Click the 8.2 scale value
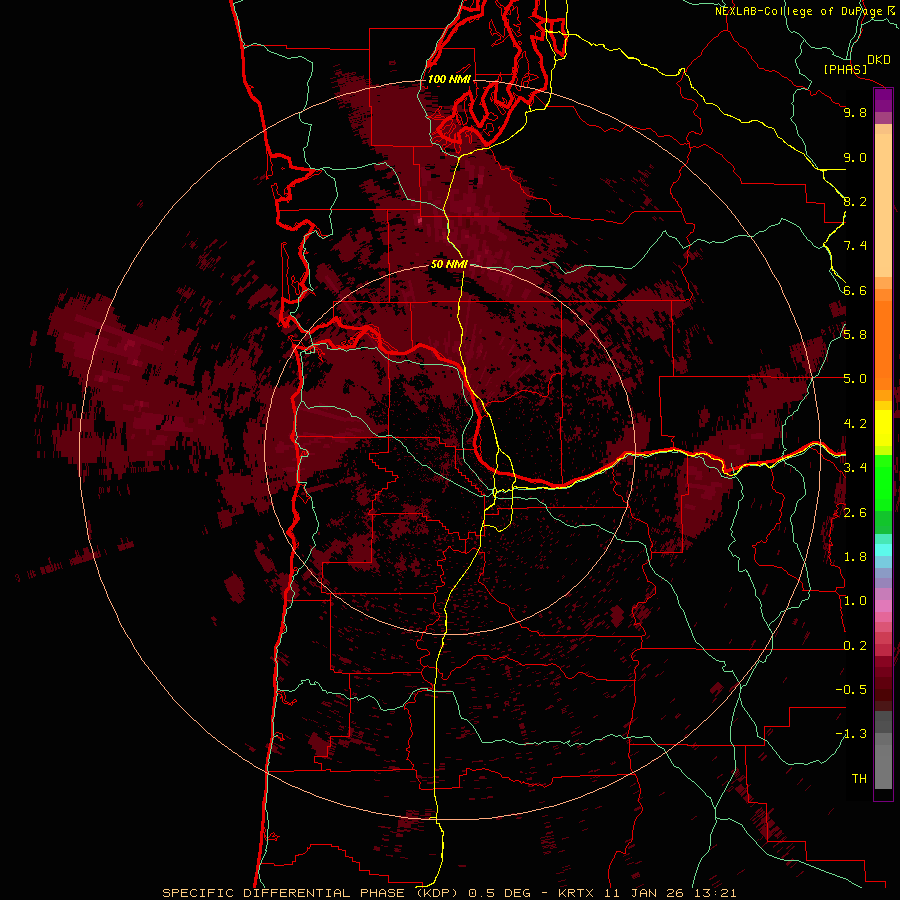The width and height of the screenshot is (900, 900). (855, 201)
